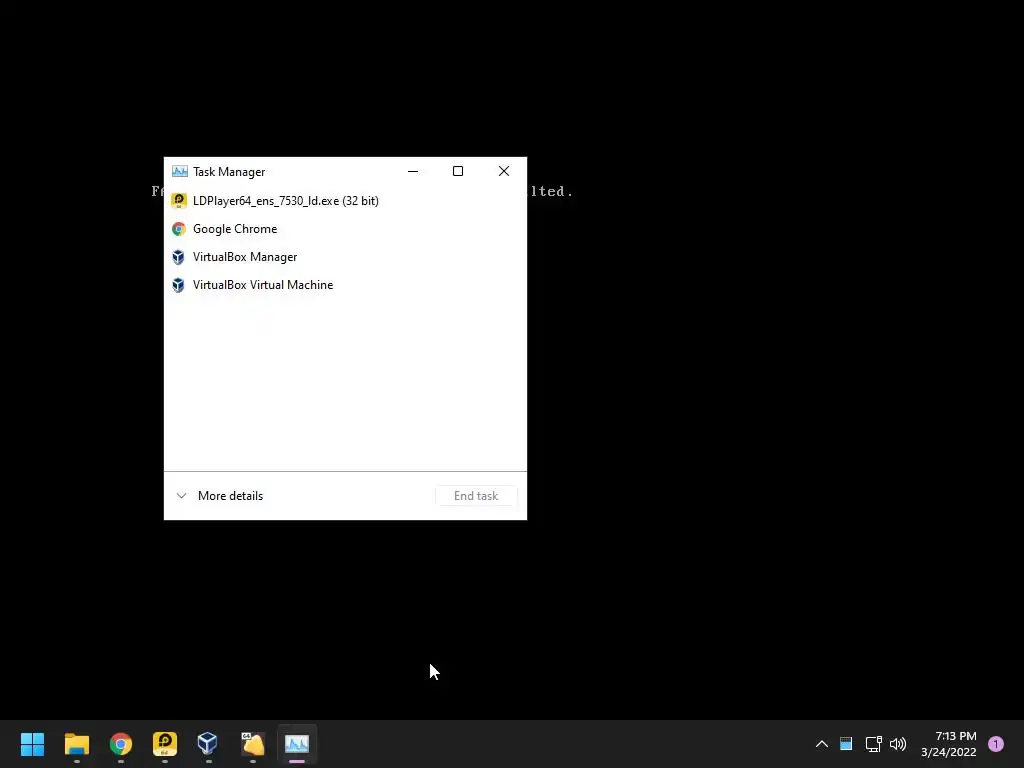
Task: Open volume control in the tray
Action: 898,744
